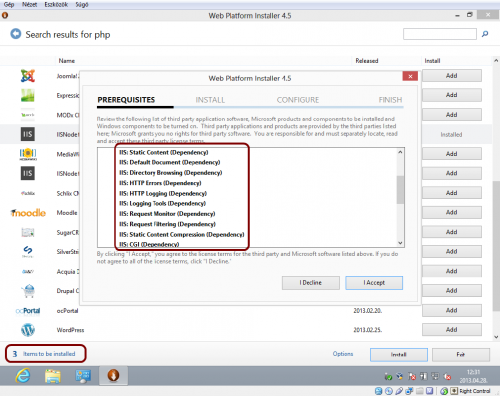This screenshot has height=396, width=500.
Task: Select the PREREQUISITES step tab
Action: [x=126, y=100]
